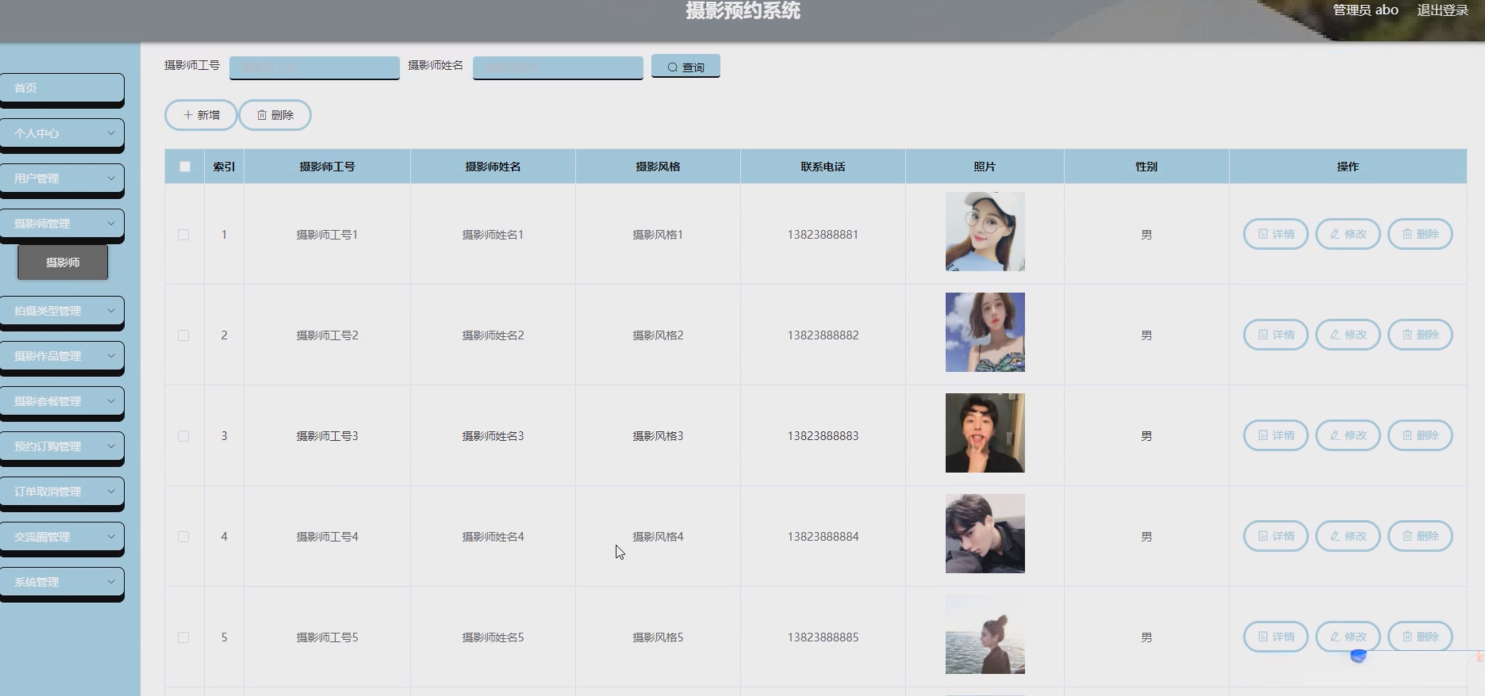The image size is (1485, 696).
Task: Click the plus icon in 新增 button
Action: click(187, 115)
